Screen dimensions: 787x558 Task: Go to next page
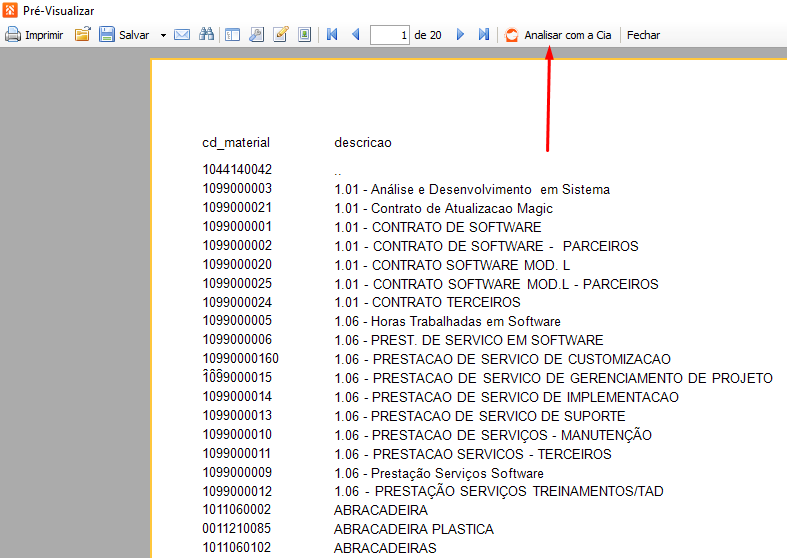pos(460,34)
